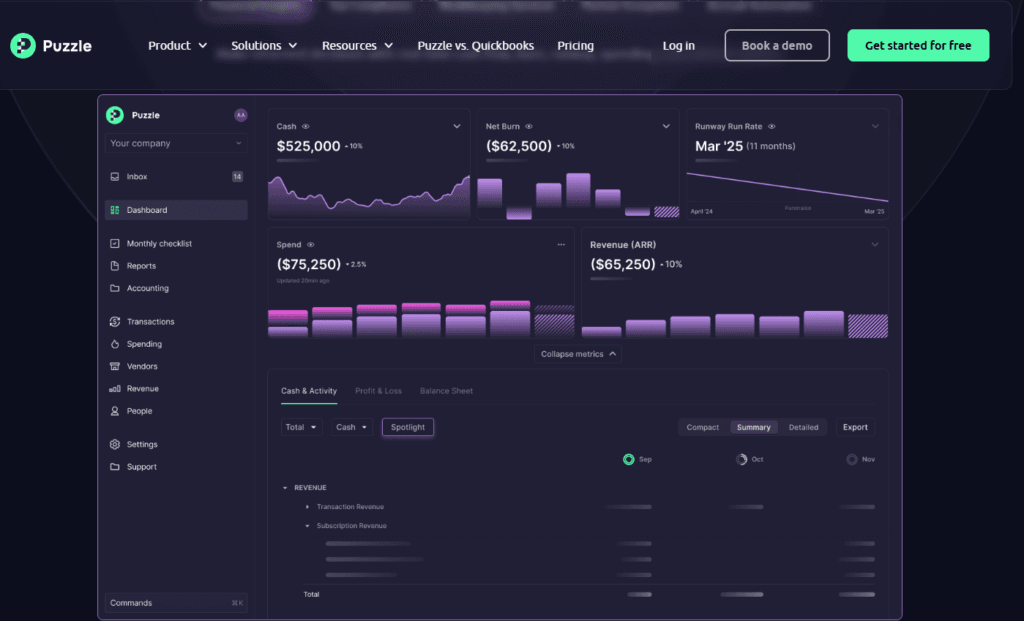Toggle the eye icon on Spend card
This screenshot has width=1024, height=621.
tap(311, 245)
